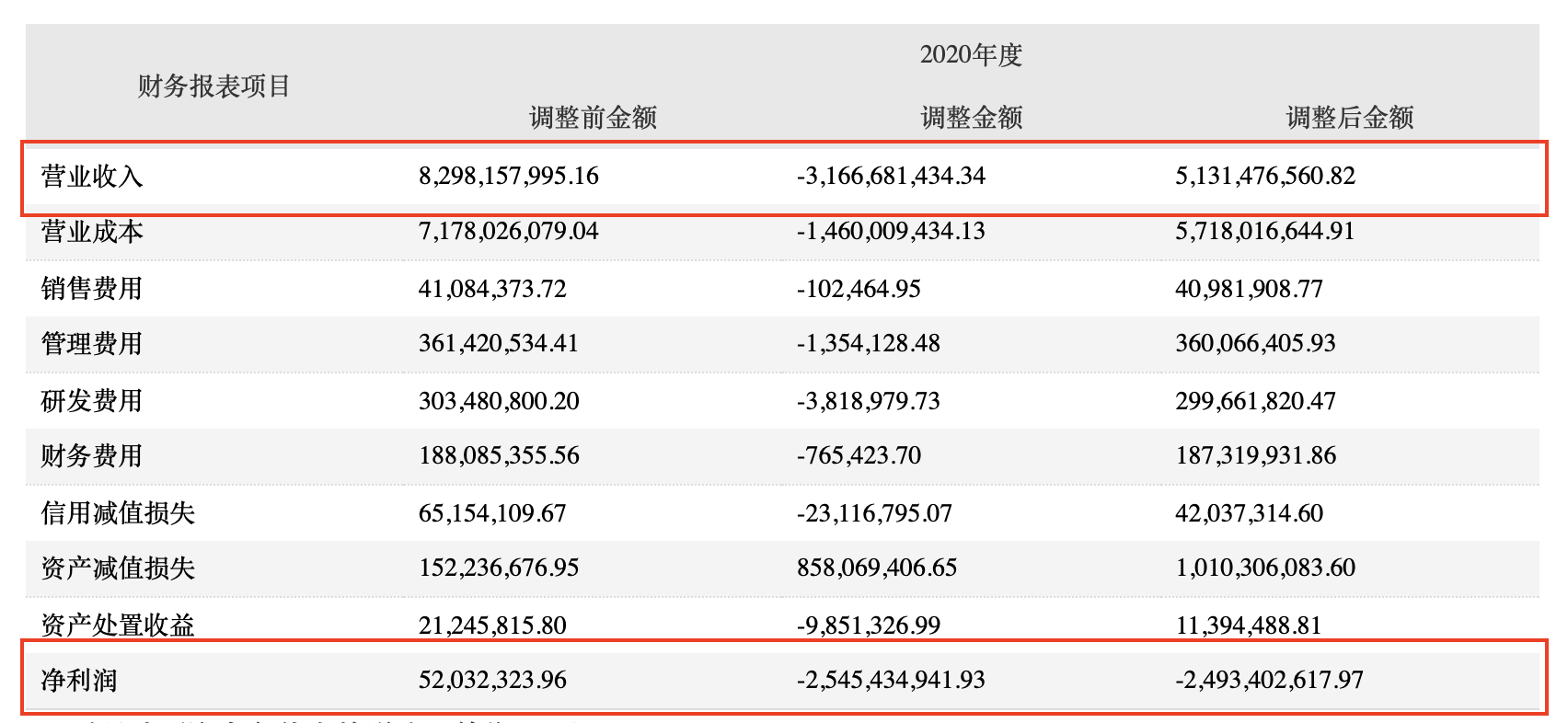Screen dimensions: 1568x723
Task: Click the 资产减值损失 row label
Action: pyautogui.click(x=118, y=568)
